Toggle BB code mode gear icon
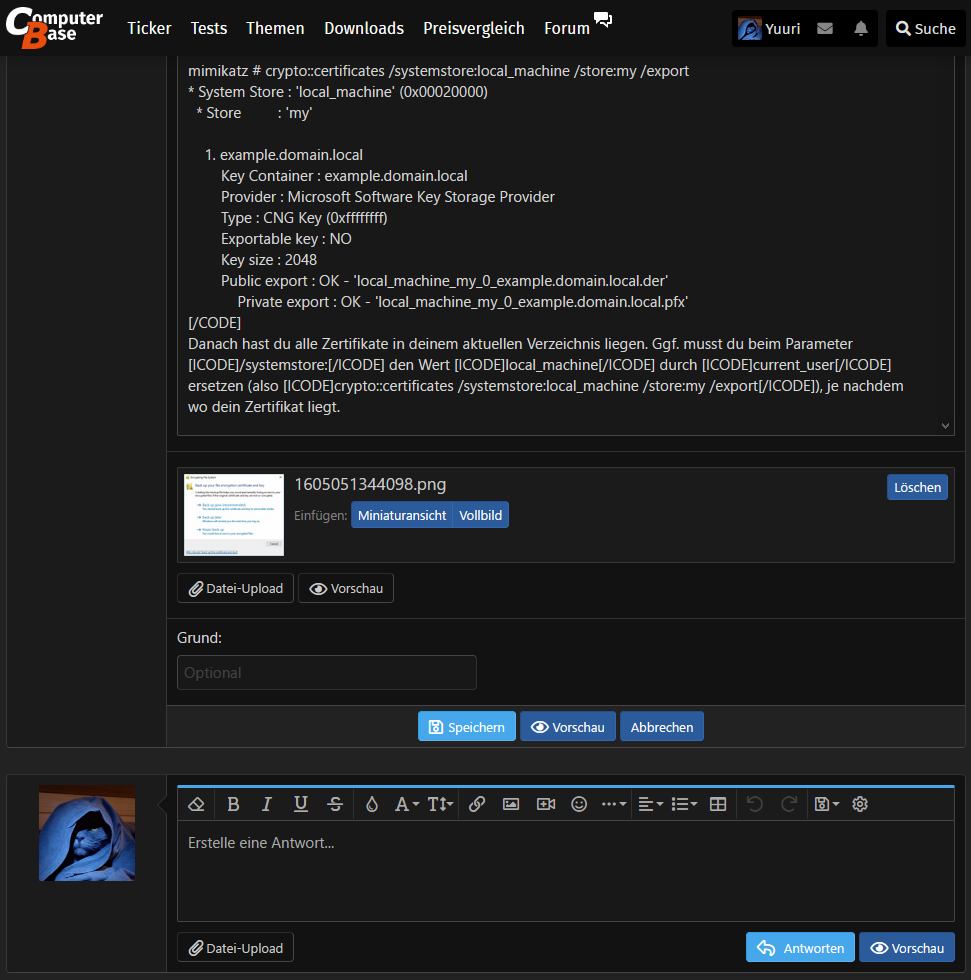Viewport: 971px width, 980px height. click(860, 804)
